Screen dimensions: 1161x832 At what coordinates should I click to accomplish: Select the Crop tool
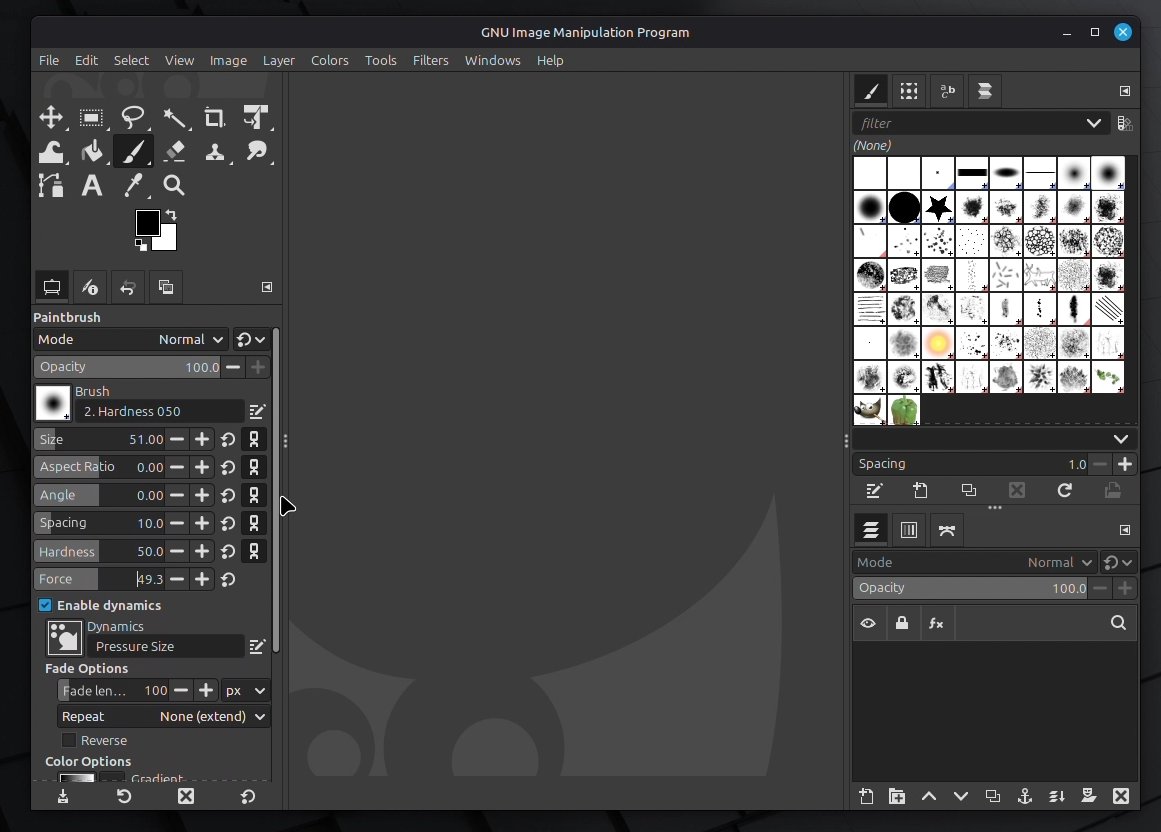(x=215, y=118)
